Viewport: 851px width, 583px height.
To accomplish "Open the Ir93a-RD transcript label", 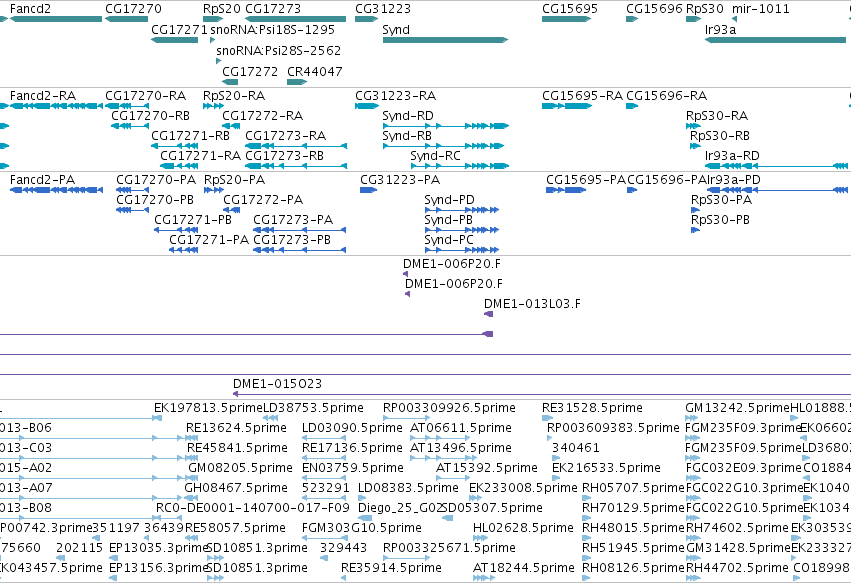I will point(732,156).
